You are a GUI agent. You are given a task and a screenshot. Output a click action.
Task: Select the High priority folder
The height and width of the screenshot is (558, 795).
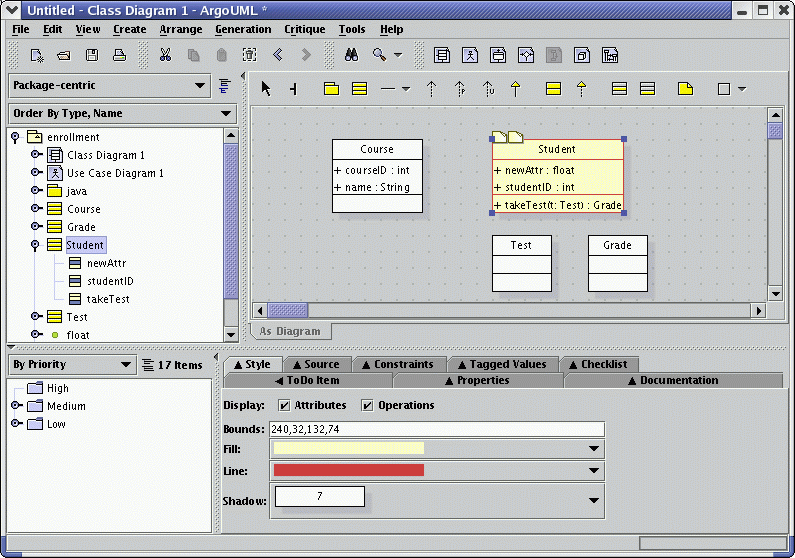click(57, 388)
